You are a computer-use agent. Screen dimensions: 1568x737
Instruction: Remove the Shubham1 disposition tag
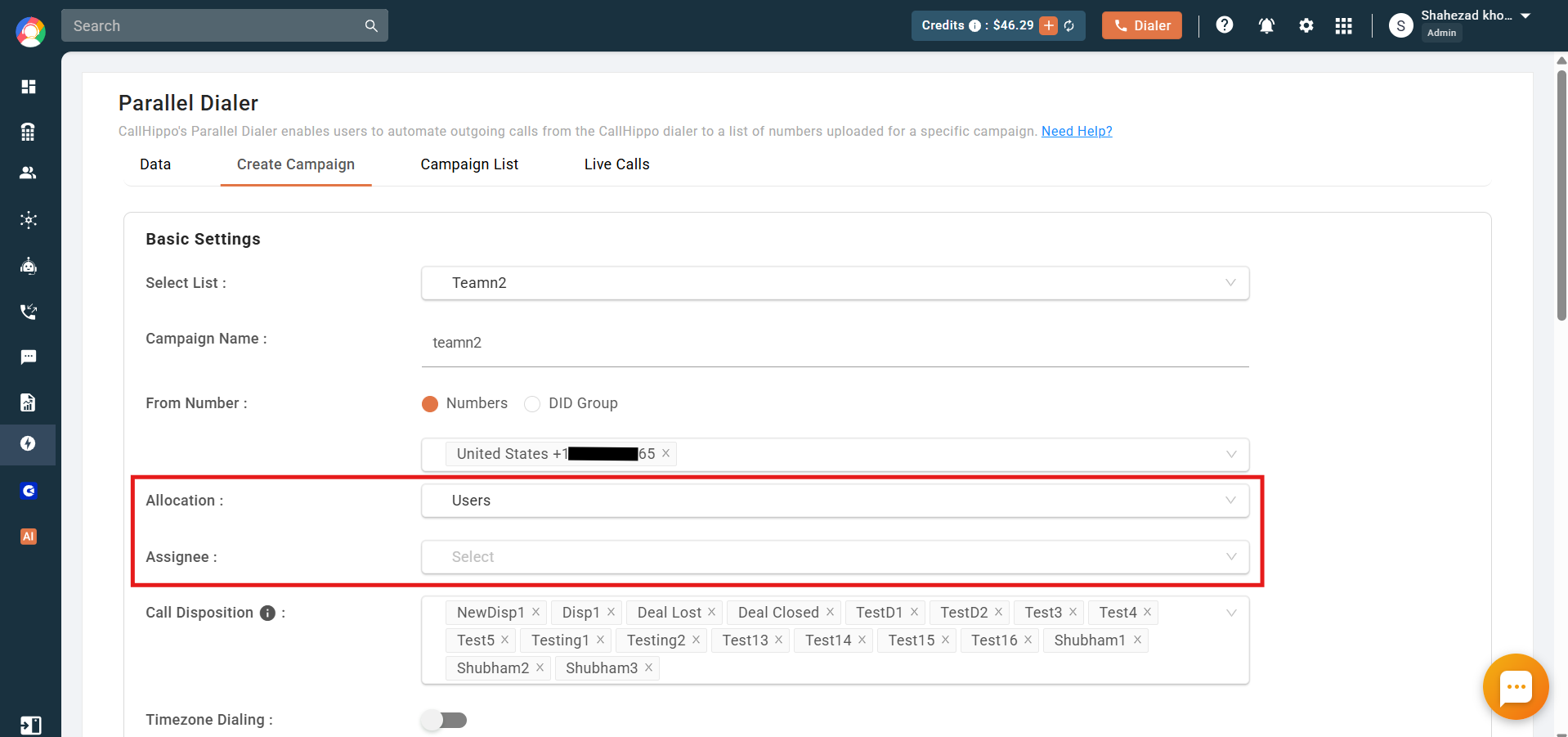coord(1137,640)
